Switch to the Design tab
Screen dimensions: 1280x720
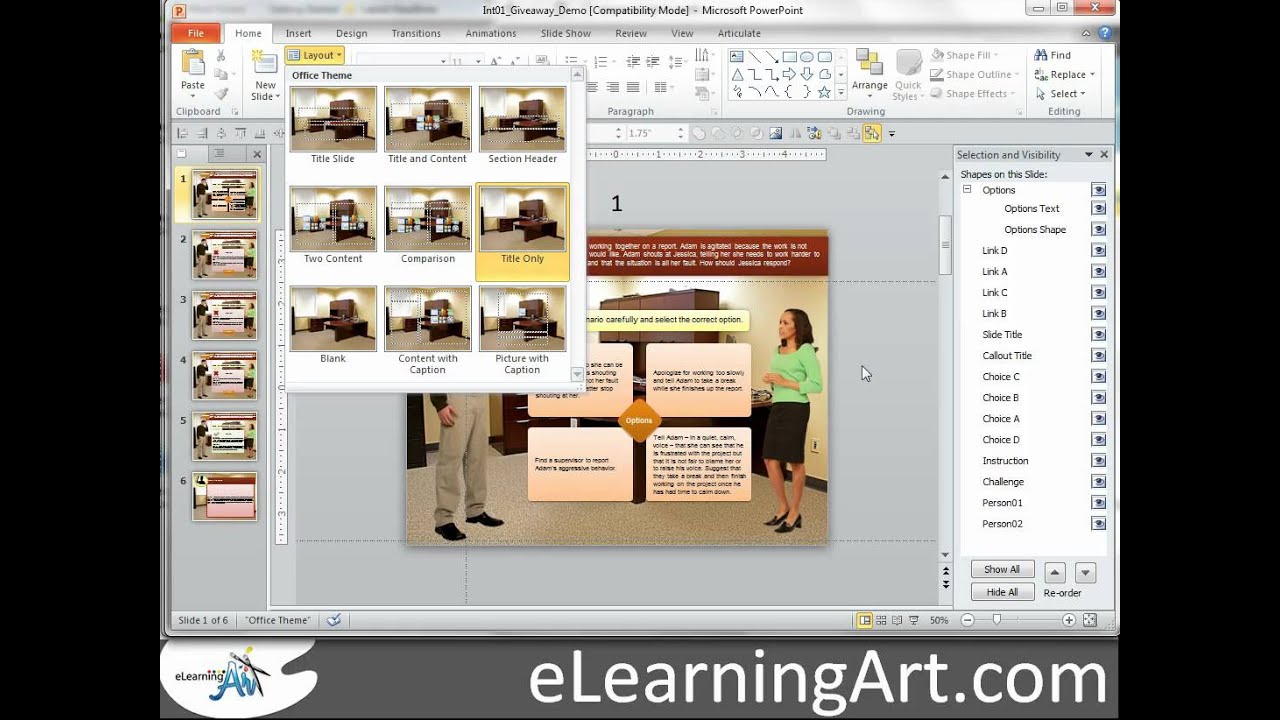[351, 33]
